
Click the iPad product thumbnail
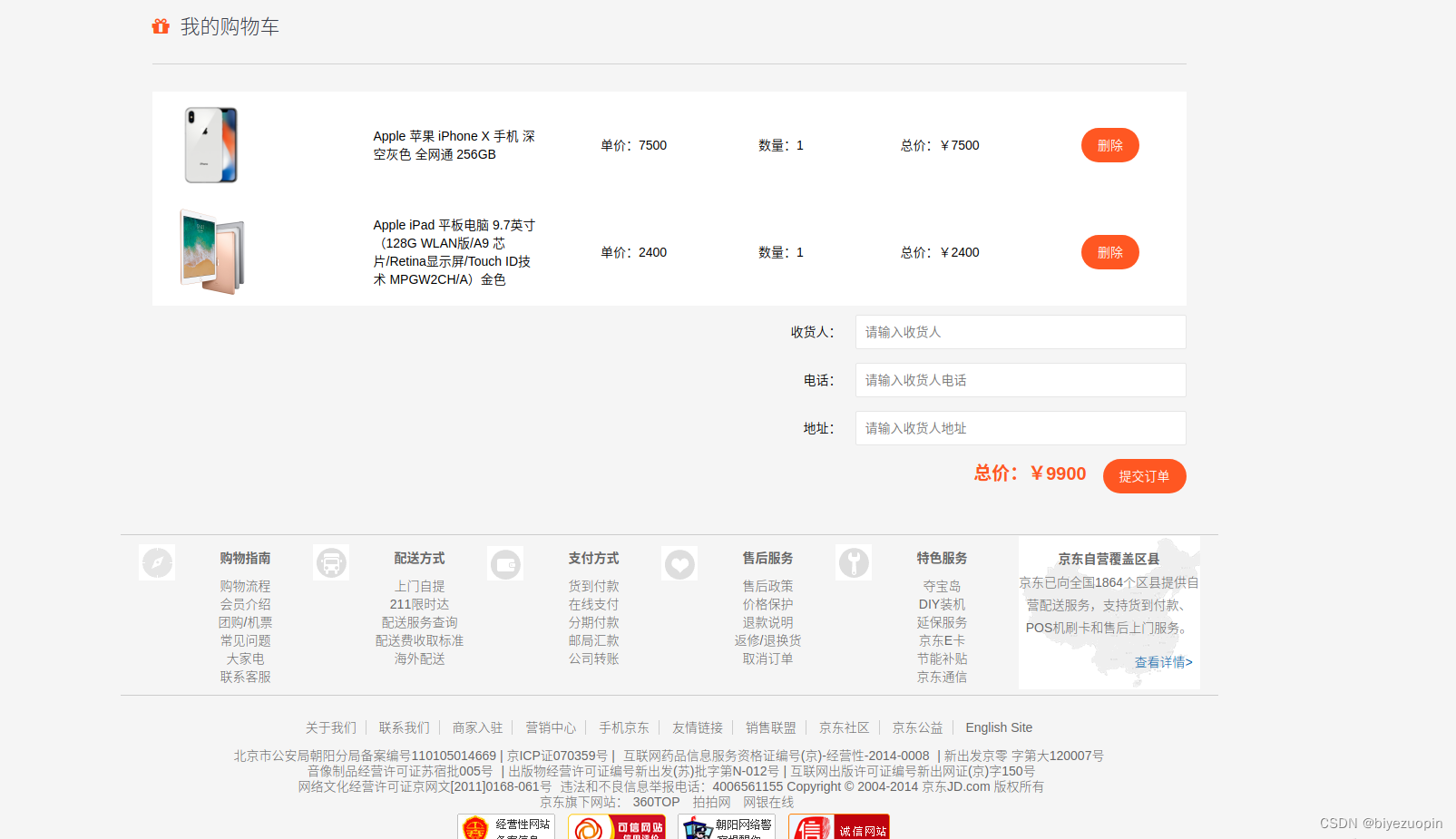click(x=212, y=252)
